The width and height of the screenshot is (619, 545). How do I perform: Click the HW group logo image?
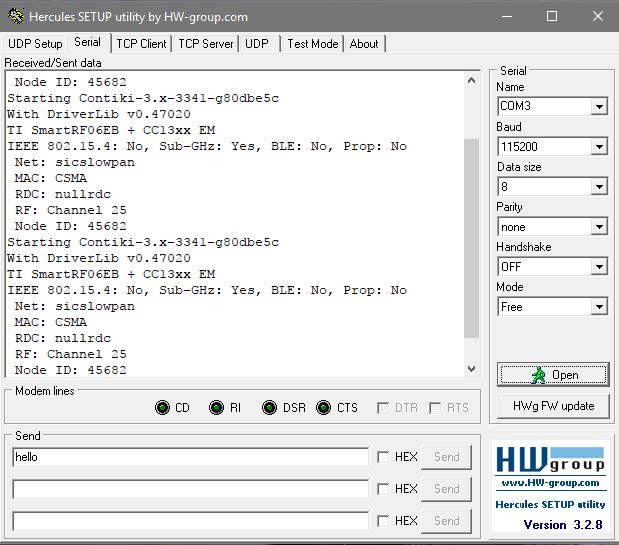point(550,460)
